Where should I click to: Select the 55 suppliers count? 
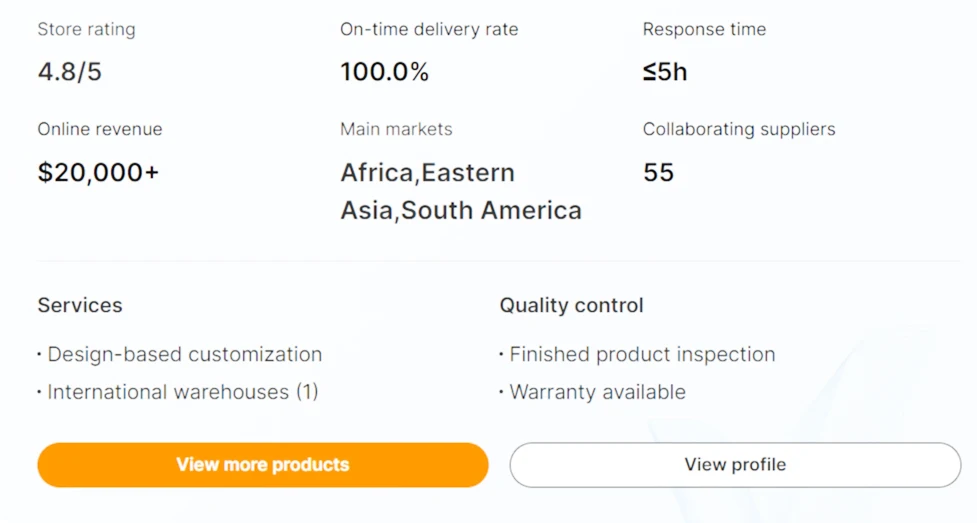click(x=659, y=172)
